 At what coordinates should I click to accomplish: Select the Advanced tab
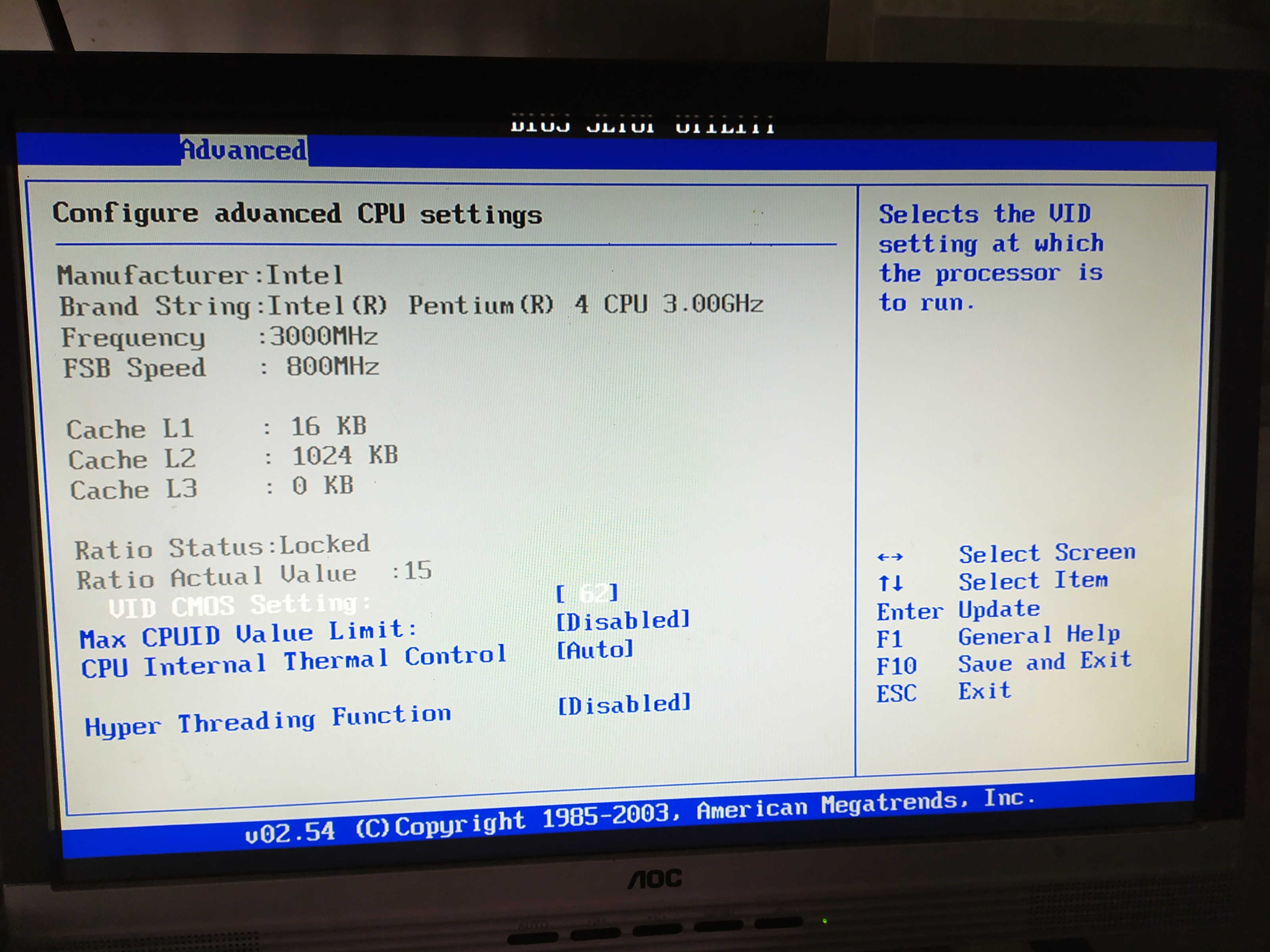244,151
